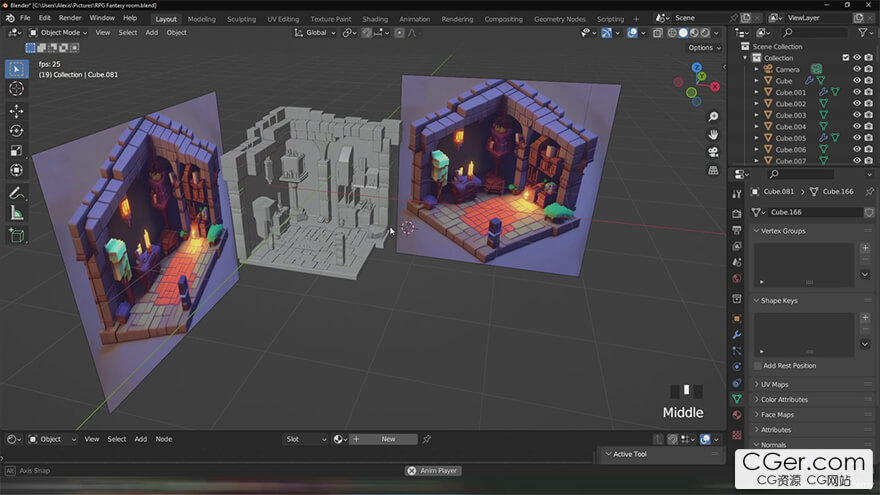Open the Output properties tab
This screenshot has width=880, height=495.
coord(737,230)
